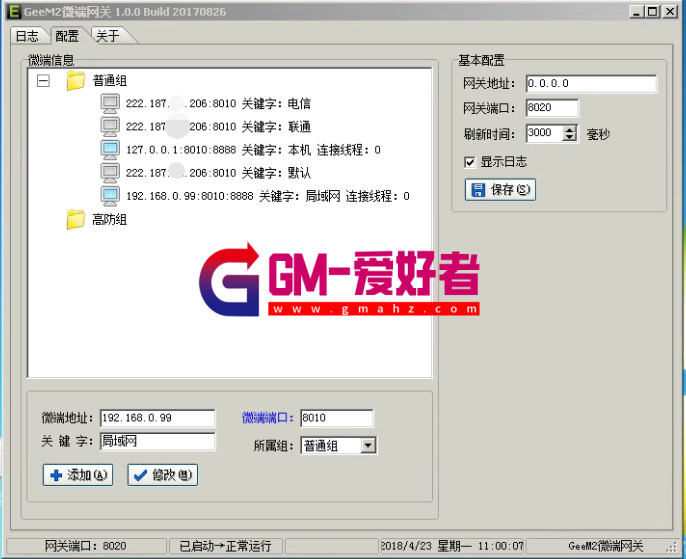Select the row with 关键字: 电信
The image size is (686, 559).
coord(218,104)
